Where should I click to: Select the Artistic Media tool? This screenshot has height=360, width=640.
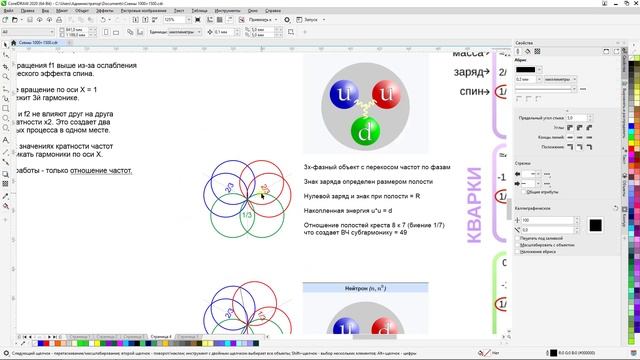[5, 98]
